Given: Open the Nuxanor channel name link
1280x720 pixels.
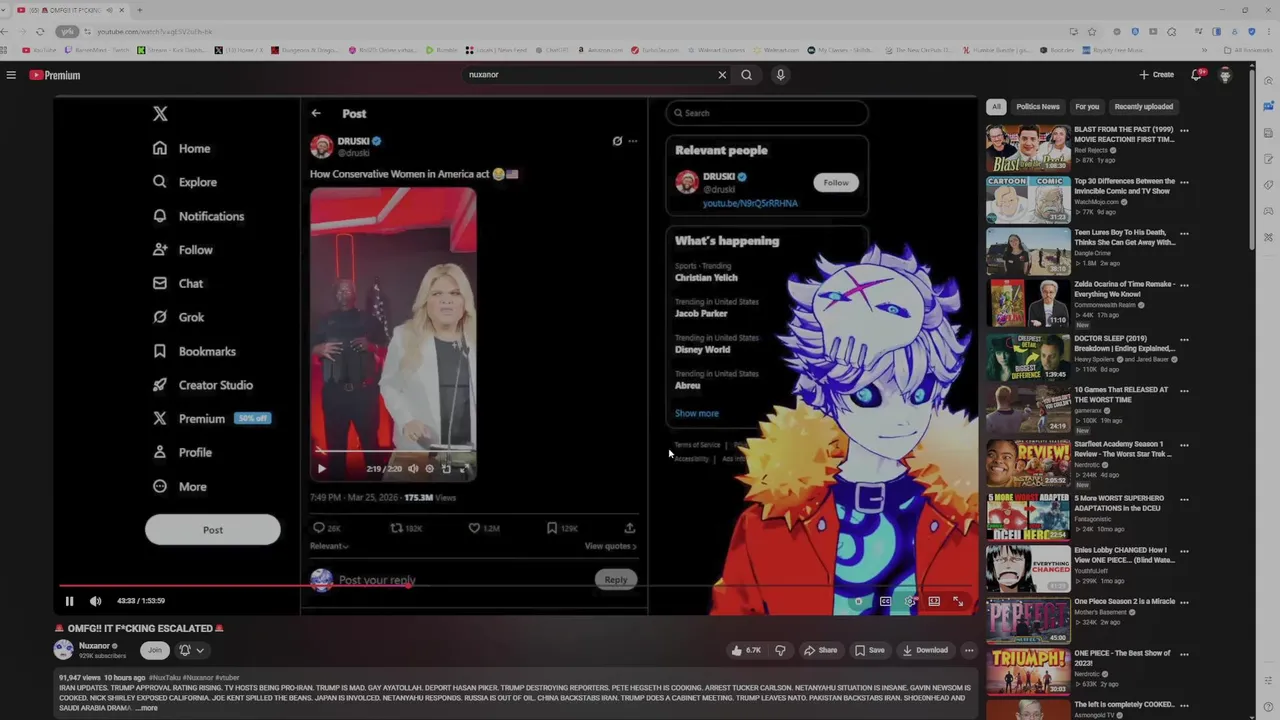Looking at the screenshot, I should point(94,646).
